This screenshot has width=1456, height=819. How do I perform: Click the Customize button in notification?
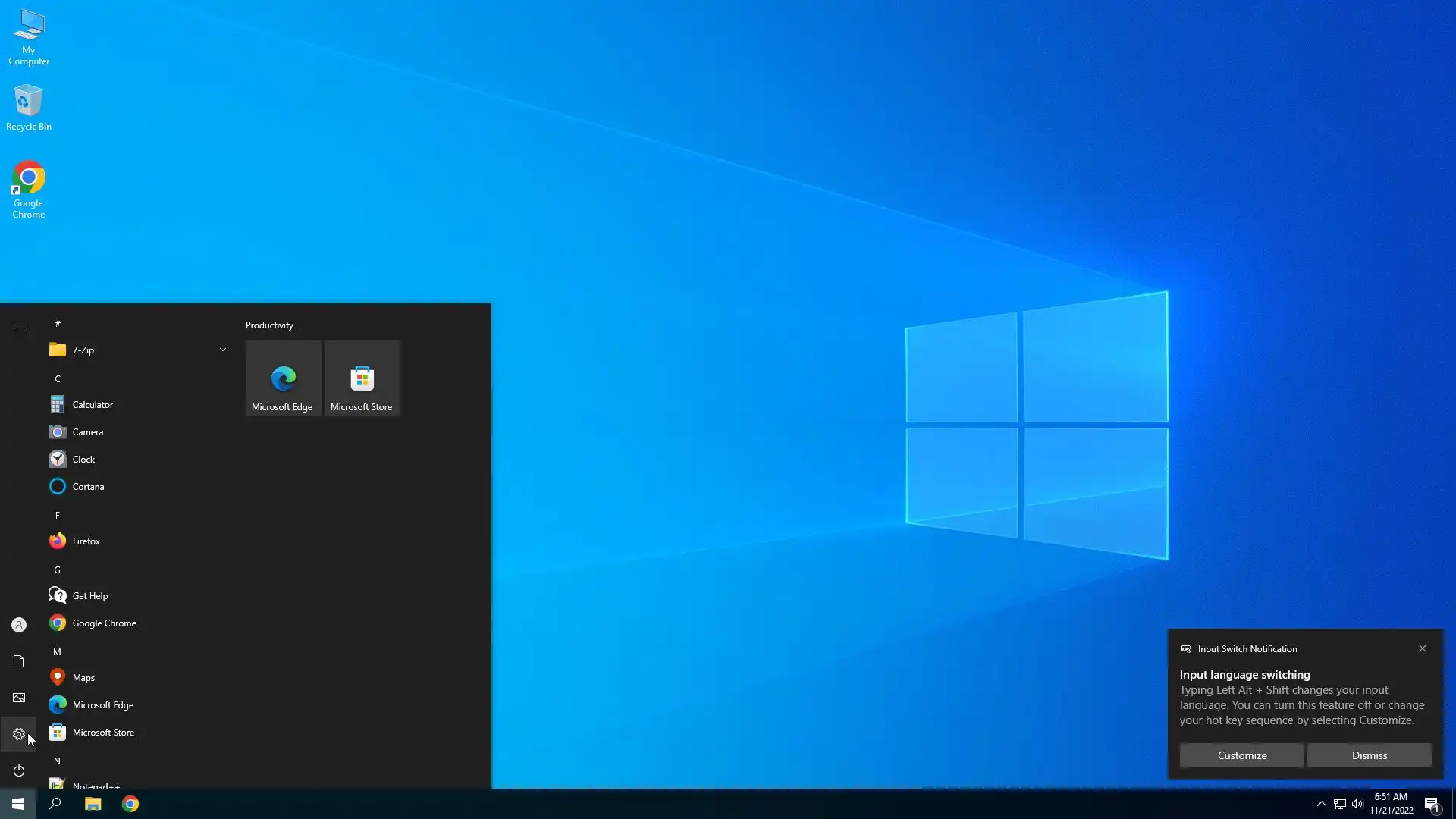tap(1241, 755)
